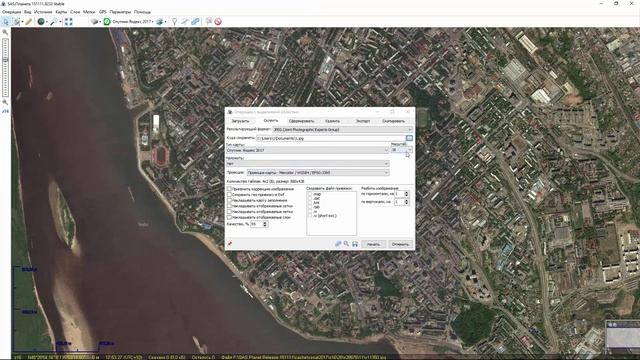Click the layers stack icon
640x360 pixels.
pos(160,22)
